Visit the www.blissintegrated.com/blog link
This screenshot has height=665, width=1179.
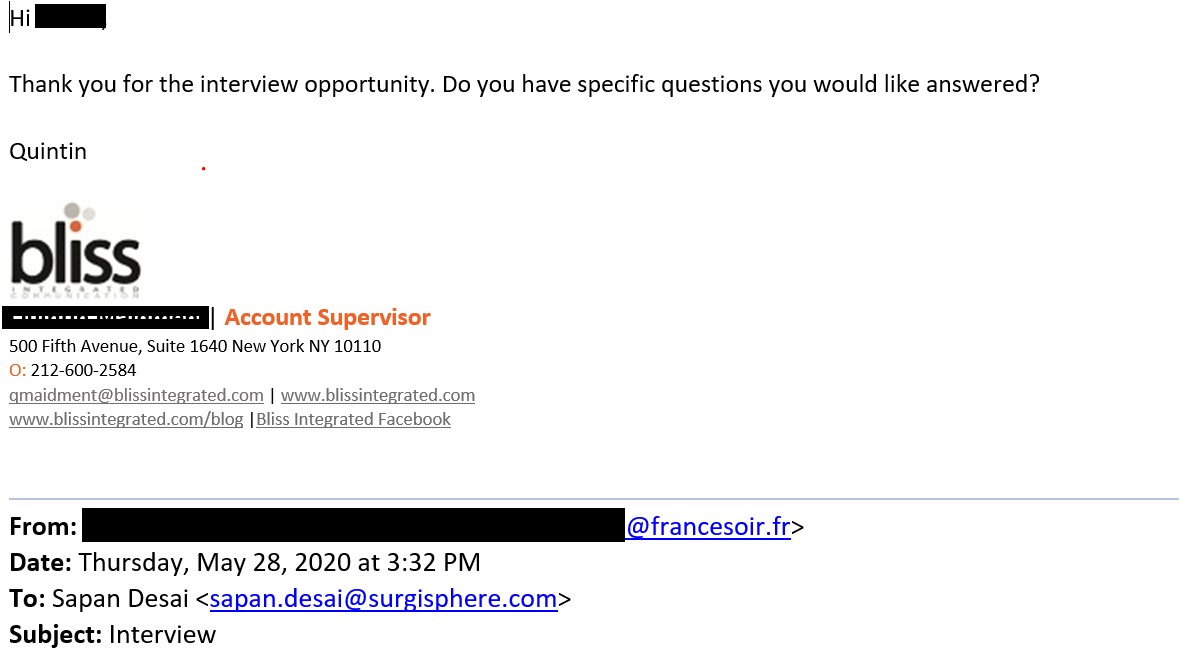tap(126, 419)
